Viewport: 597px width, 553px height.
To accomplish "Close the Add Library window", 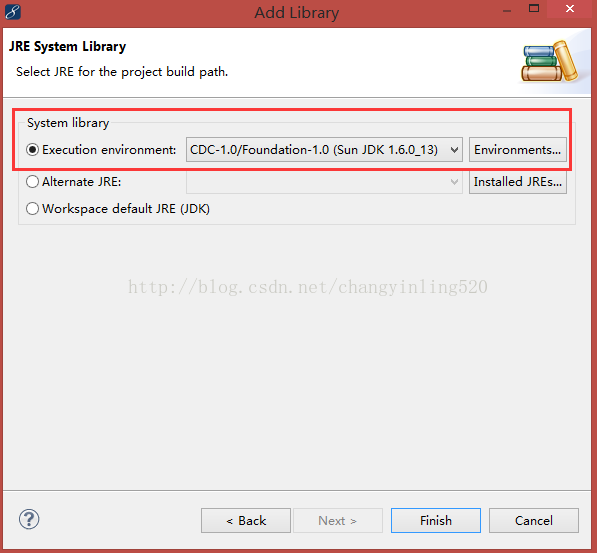I will point(570,9).
